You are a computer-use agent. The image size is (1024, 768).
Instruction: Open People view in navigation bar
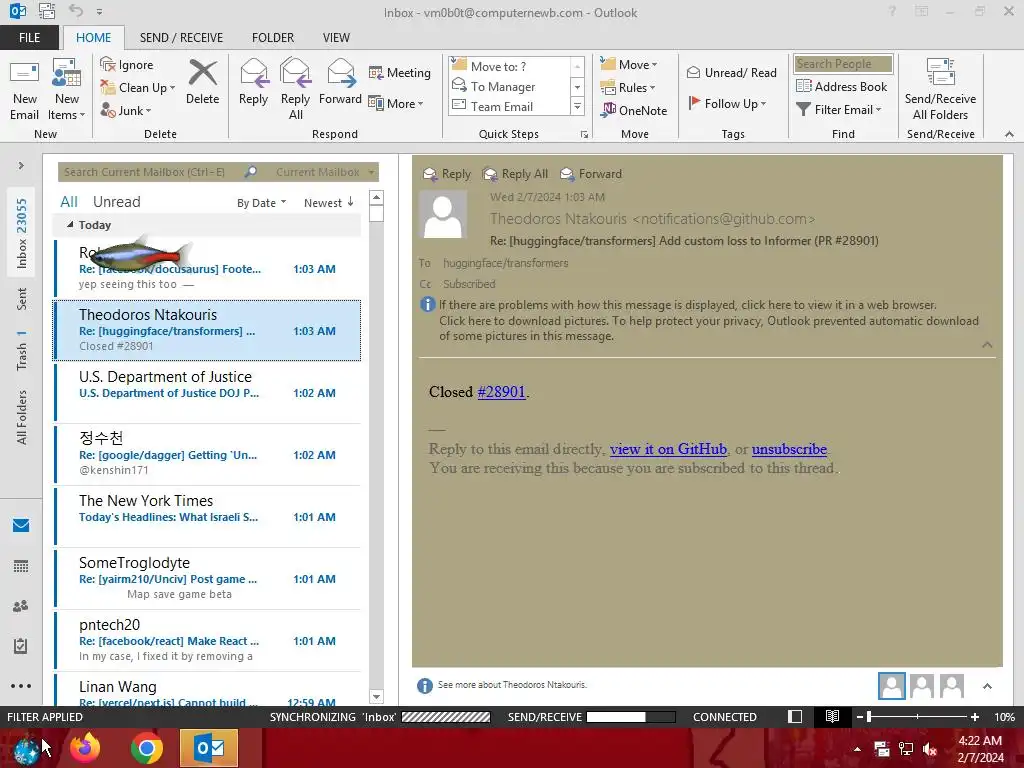21,606
